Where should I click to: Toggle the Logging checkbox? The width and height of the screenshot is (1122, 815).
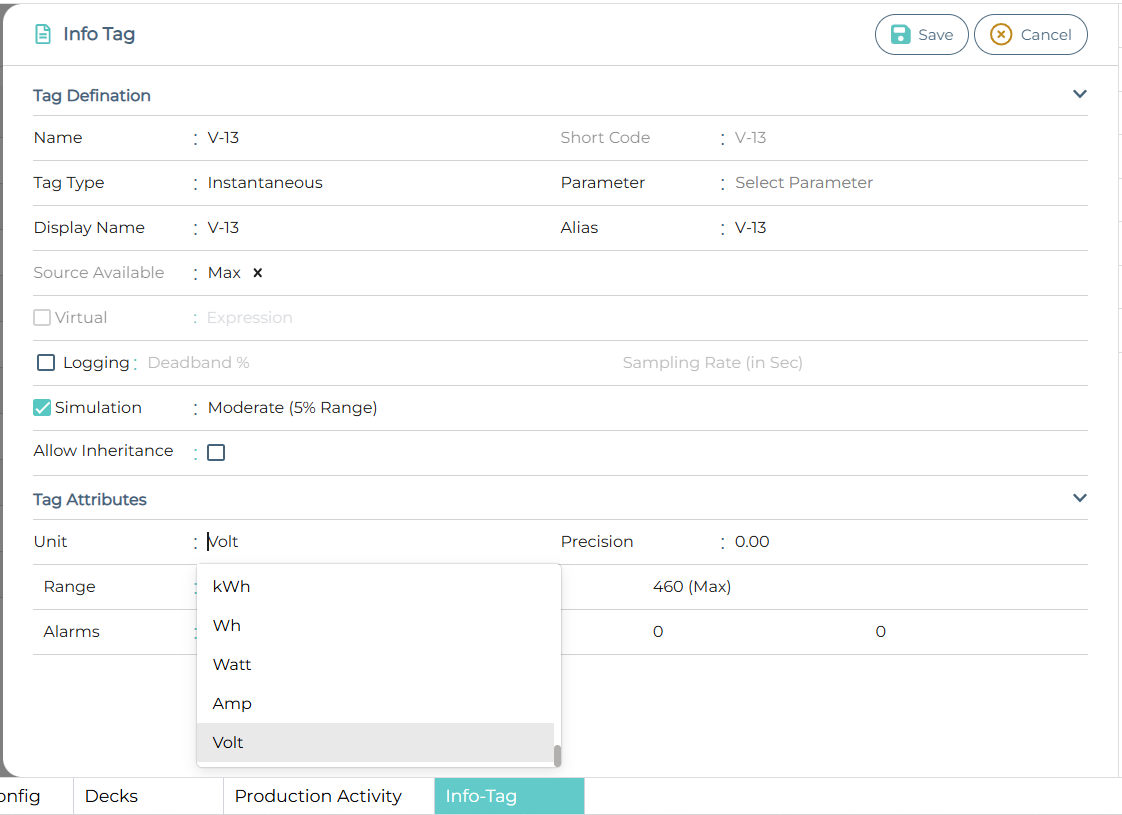coord(46,363)
